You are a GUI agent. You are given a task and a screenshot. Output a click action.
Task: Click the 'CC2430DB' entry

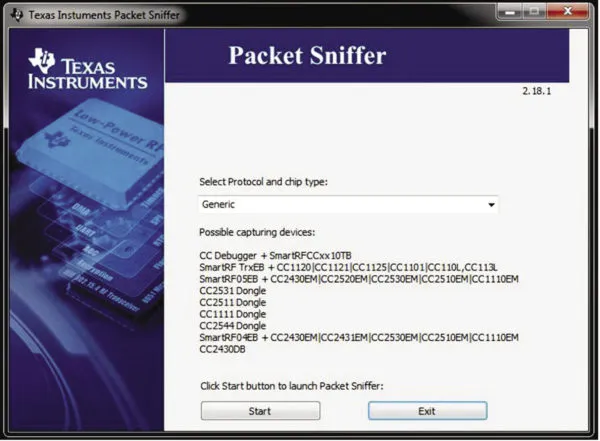point(222,349)
